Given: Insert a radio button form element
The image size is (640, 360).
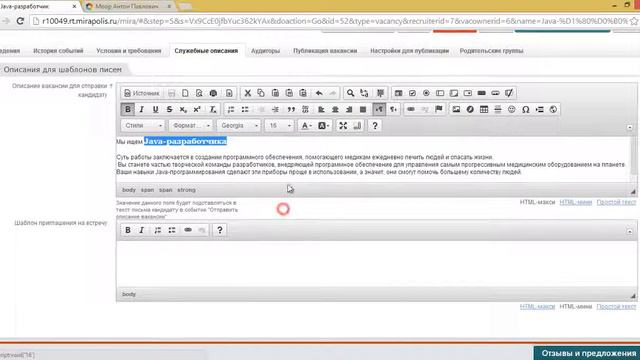Looking at the screenshot, I should 426,93.
